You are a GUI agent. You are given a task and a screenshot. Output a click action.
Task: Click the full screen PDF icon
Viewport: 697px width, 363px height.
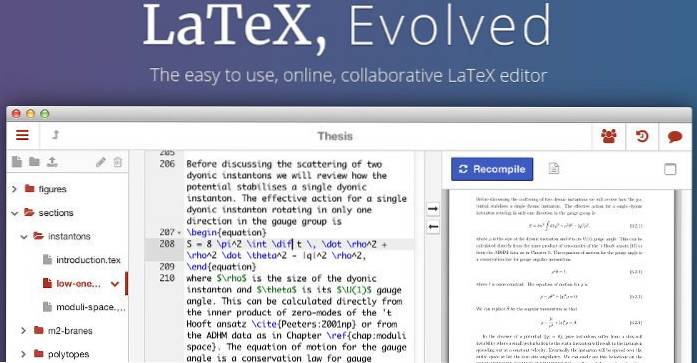pyautogui.click(x=670, y=169)
